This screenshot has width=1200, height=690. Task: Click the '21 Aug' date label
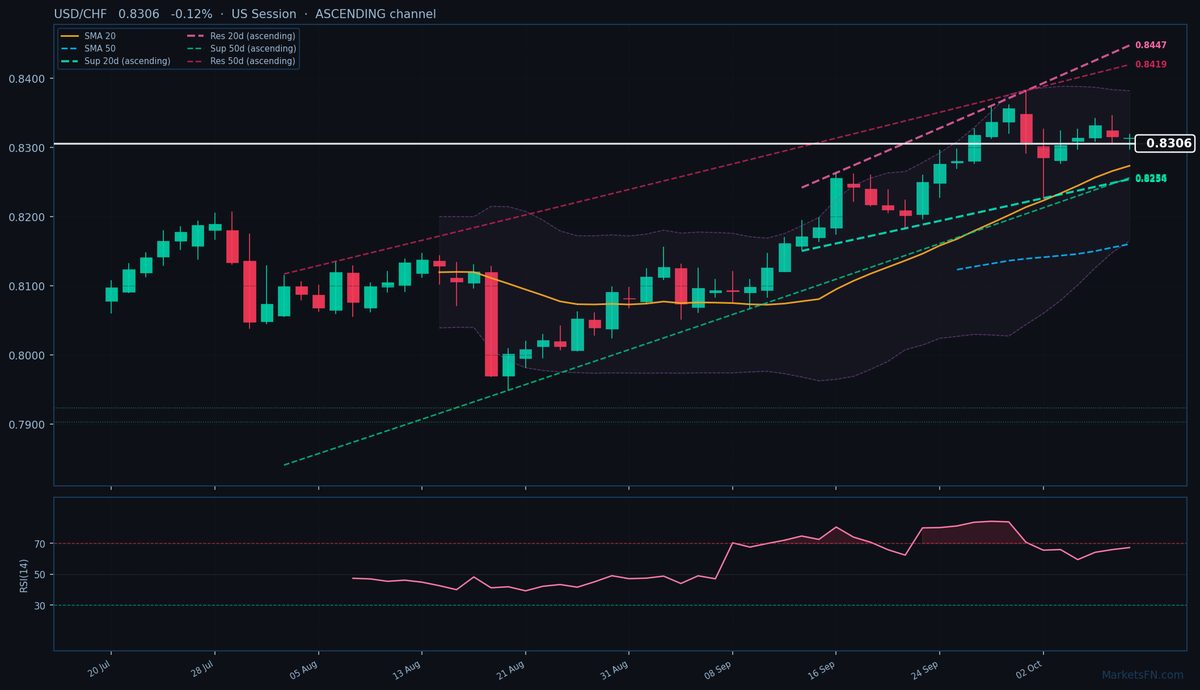(x=513, y=670)
